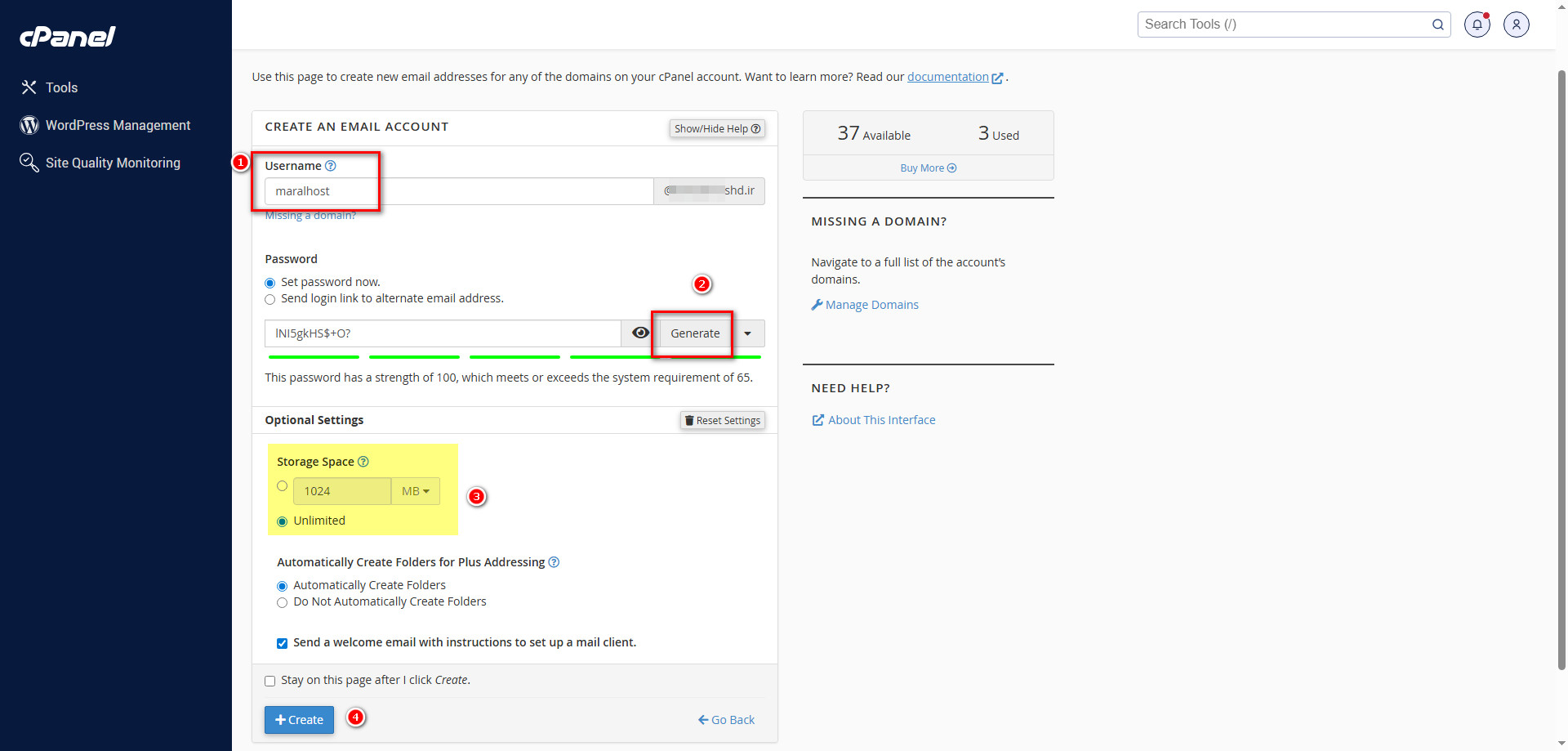Click the Storage Space help icon
Viewport: 1568px width, 751px height.
point(363,462)
